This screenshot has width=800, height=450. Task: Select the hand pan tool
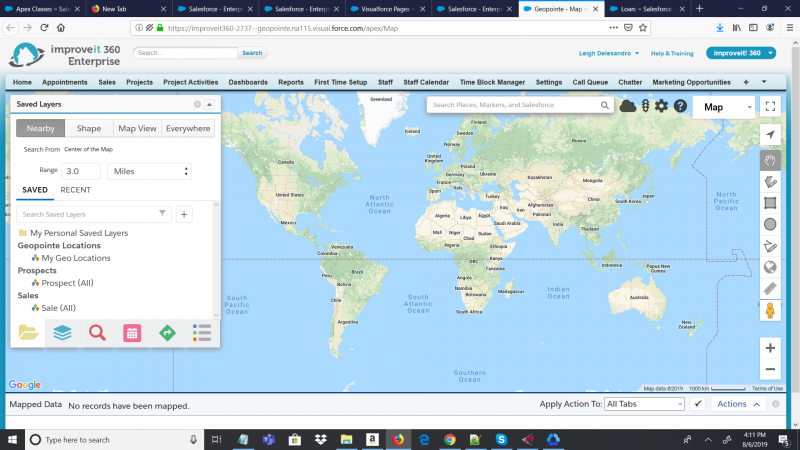pos(770,161)
